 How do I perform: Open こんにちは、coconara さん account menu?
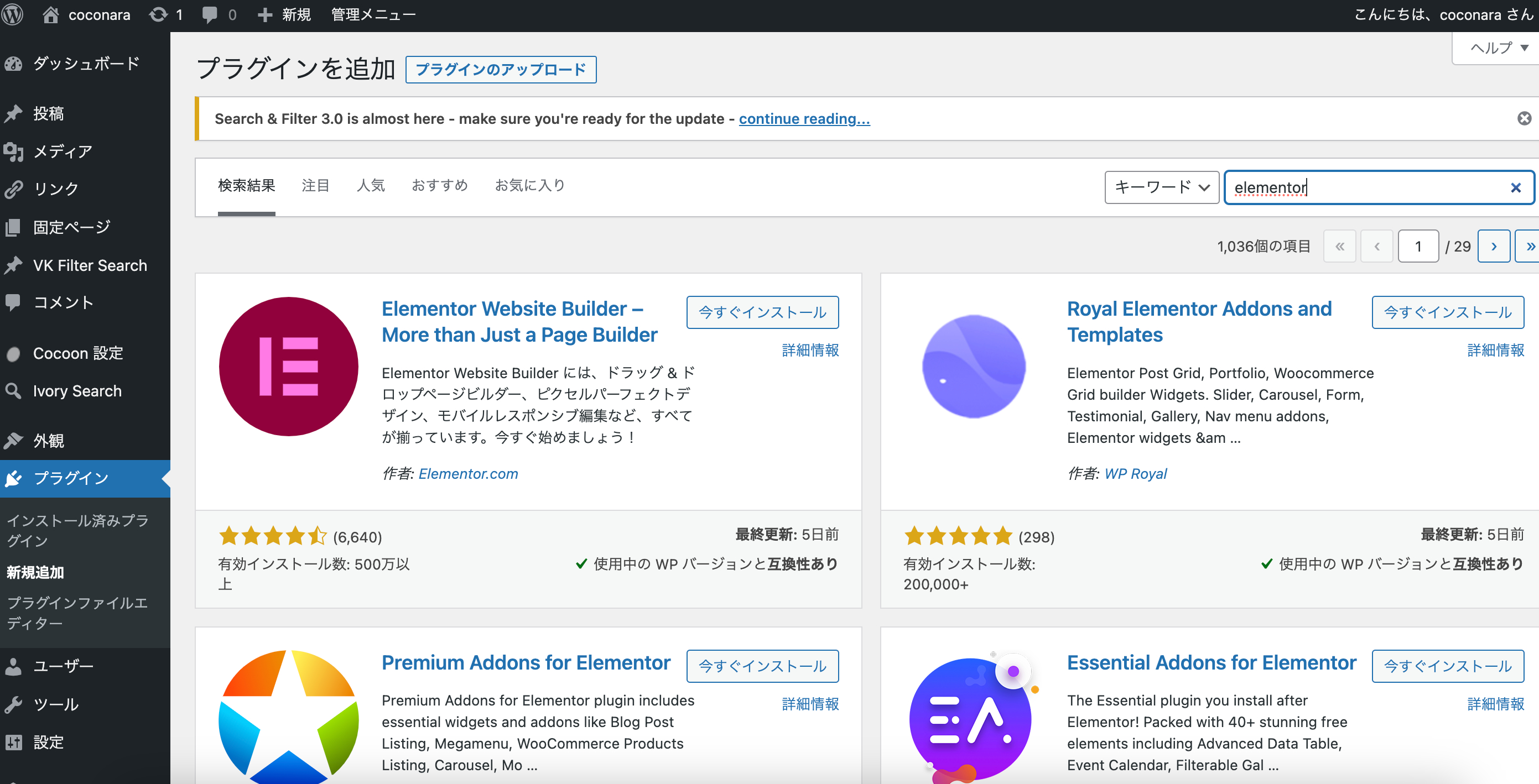click(1443, 14)
